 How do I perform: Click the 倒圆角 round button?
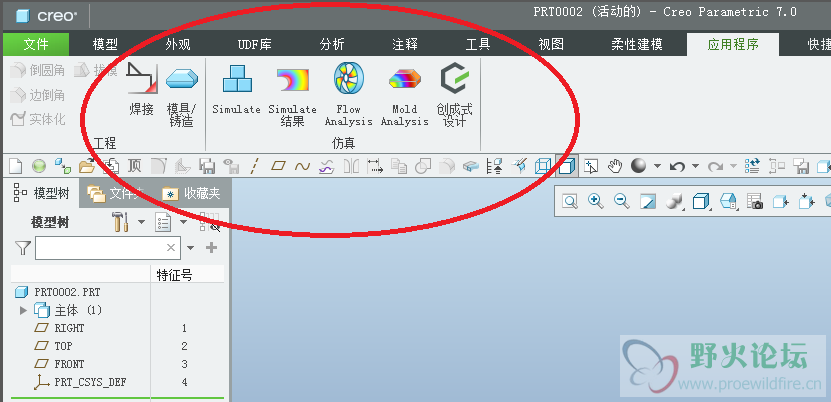(38, 70)
